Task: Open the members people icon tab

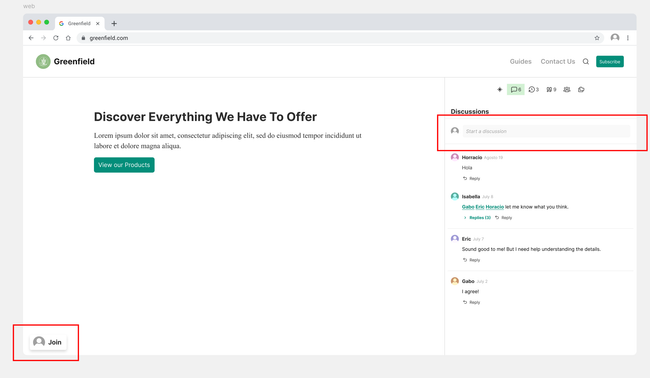Action: click(567, 90)
